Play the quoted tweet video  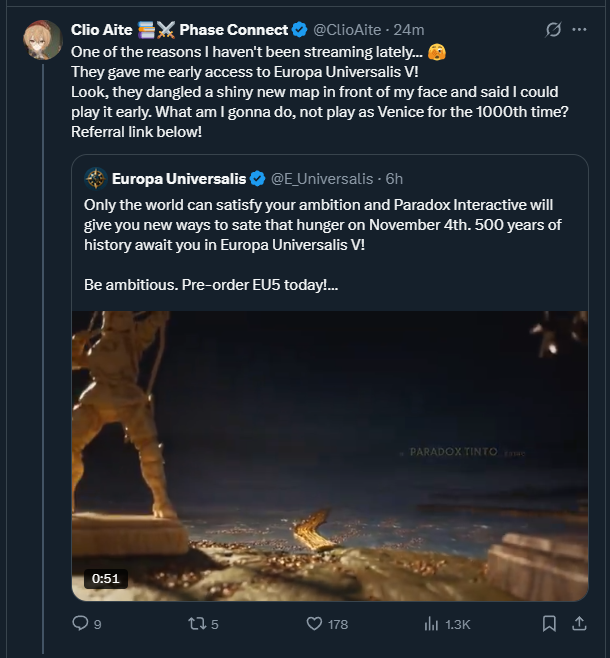(329, 455)
